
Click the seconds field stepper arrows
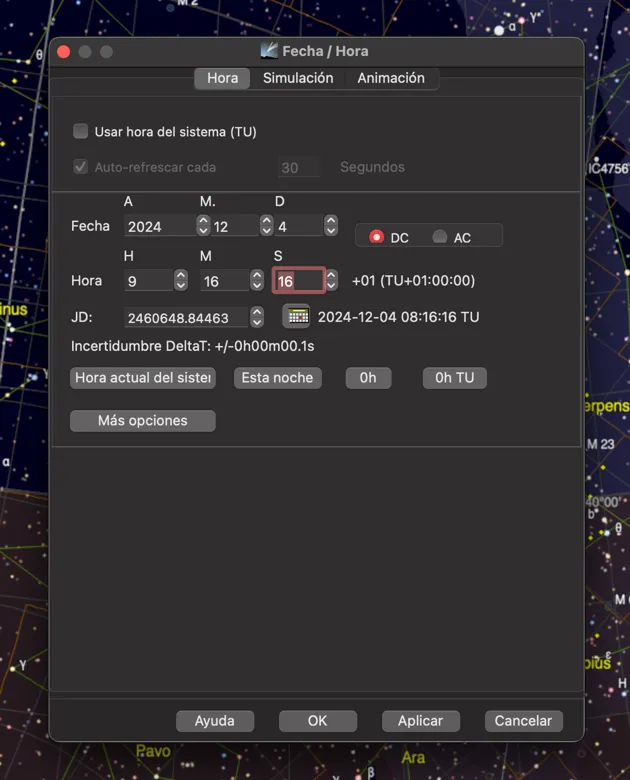click(331, 280)
